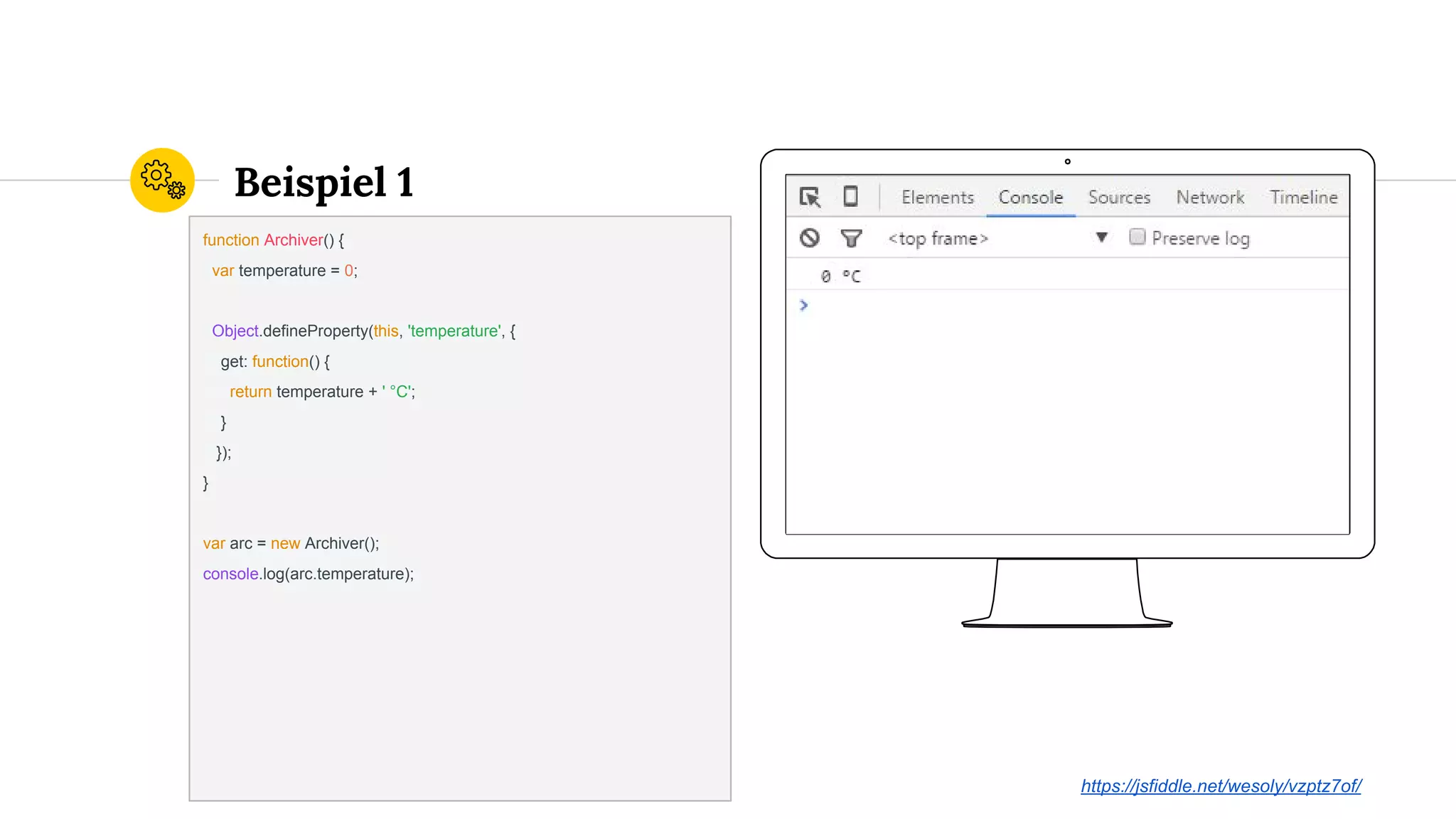Viewport: 1456px width, 819px height.
Task: Open the Network tab
Action: (1210, 198)
